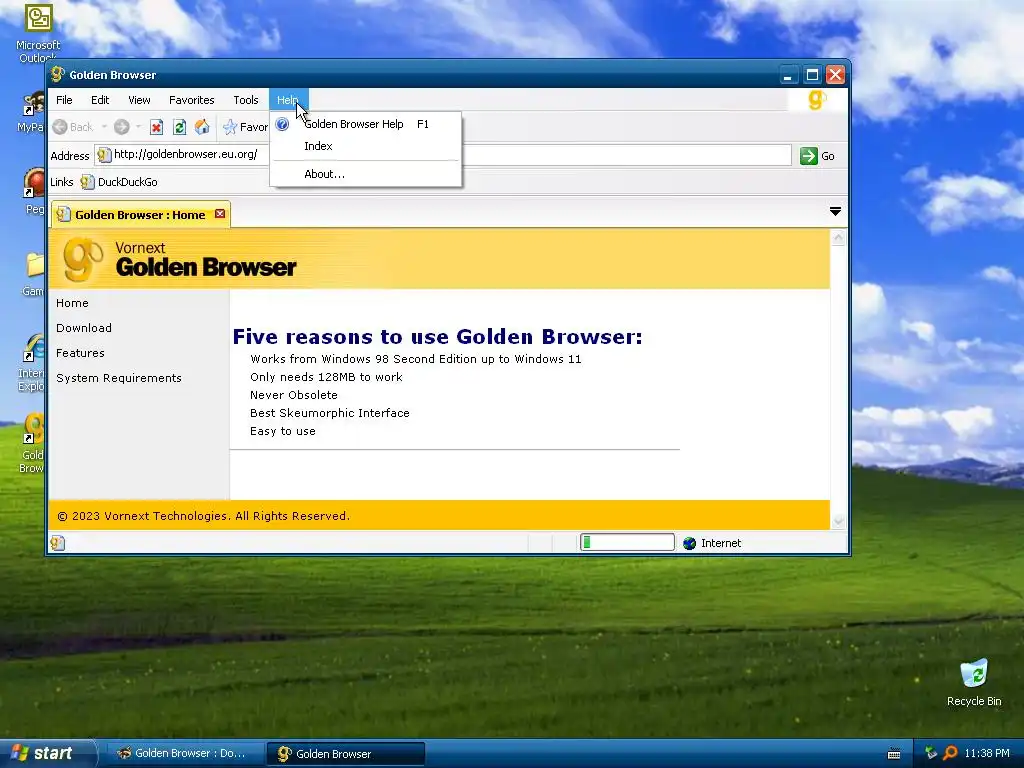Viewport: 1024px width, 768px height.
Task: Open the Windows start button
Action: click(x=47, y=753)
